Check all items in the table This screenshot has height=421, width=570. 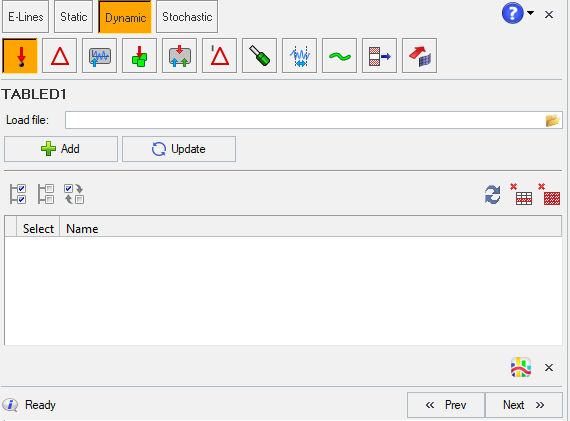[18, 194]
